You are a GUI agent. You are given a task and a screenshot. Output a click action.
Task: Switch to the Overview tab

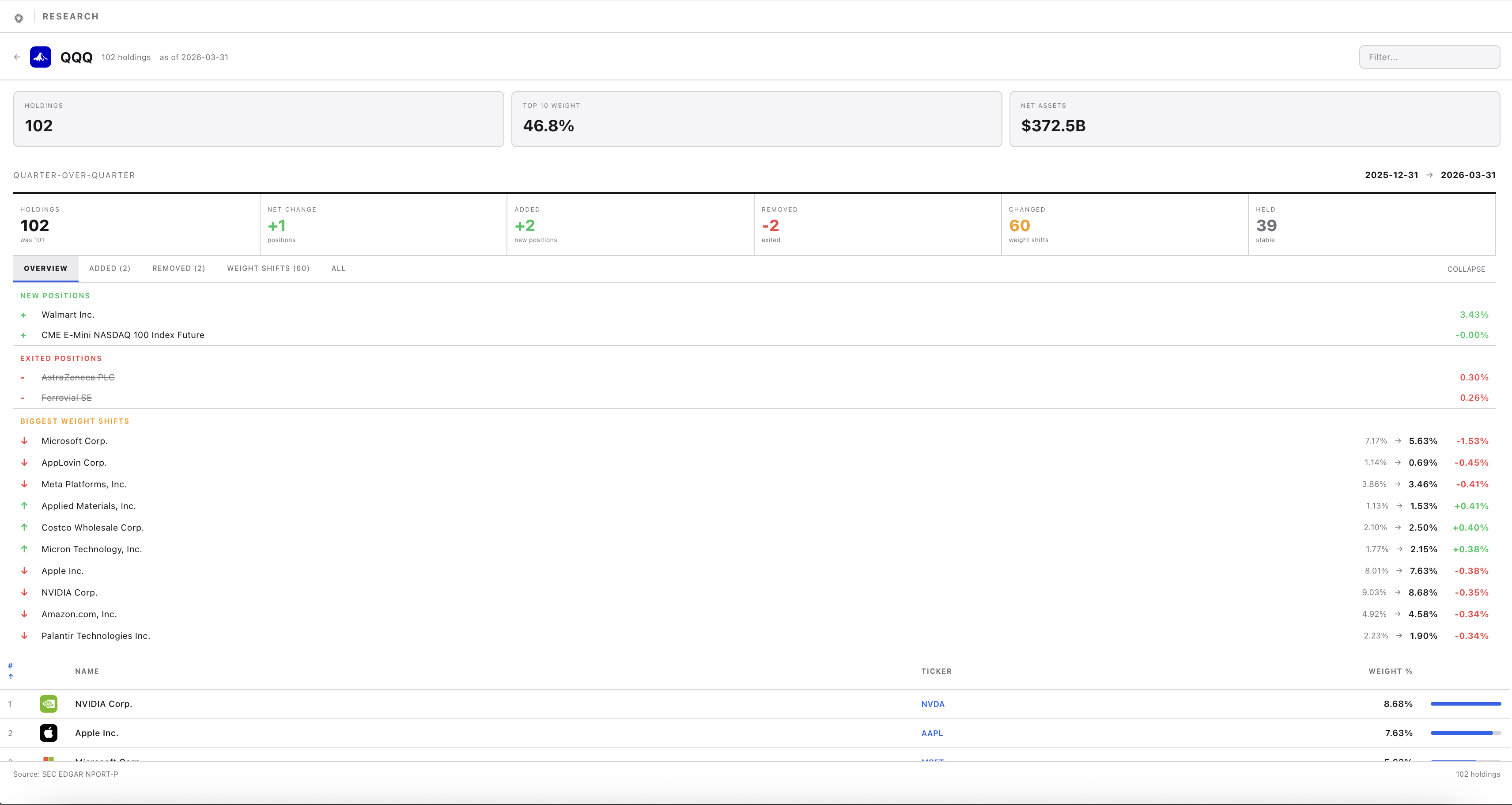tap(46, 268)
